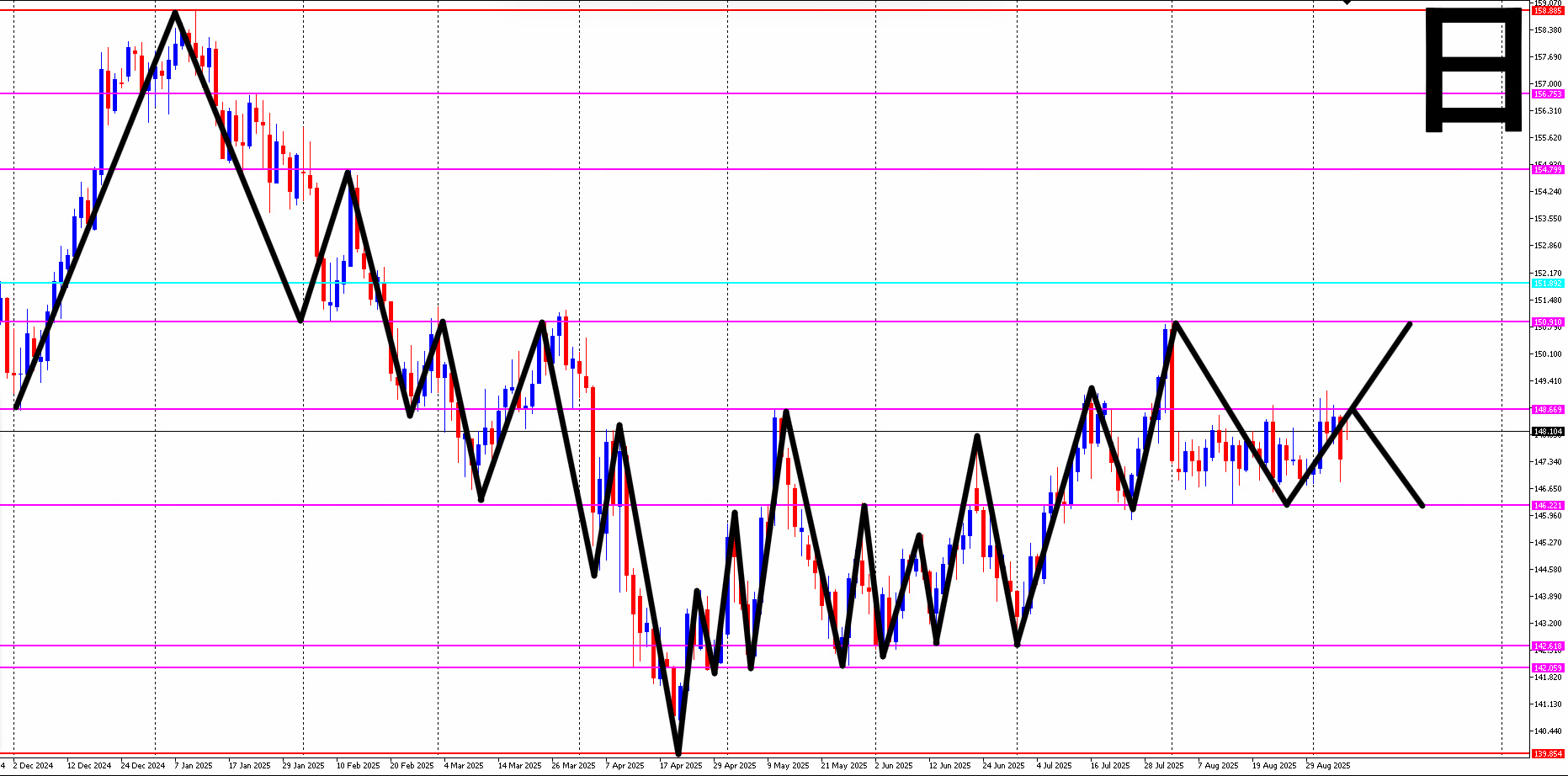1568x776 pixels.
Task: Select the 149.410 price scale value
Action: pyautogui.click(x=1549, y=381)
